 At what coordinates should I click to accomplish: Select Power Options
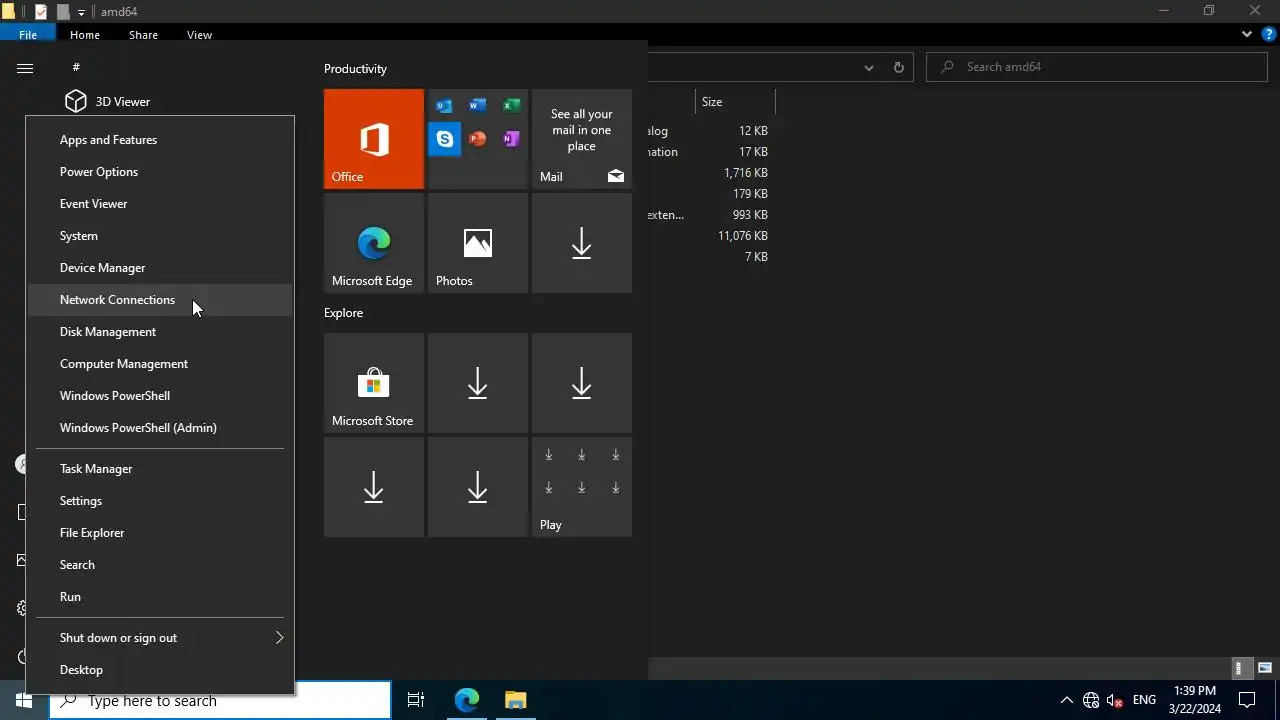point(160,172)
